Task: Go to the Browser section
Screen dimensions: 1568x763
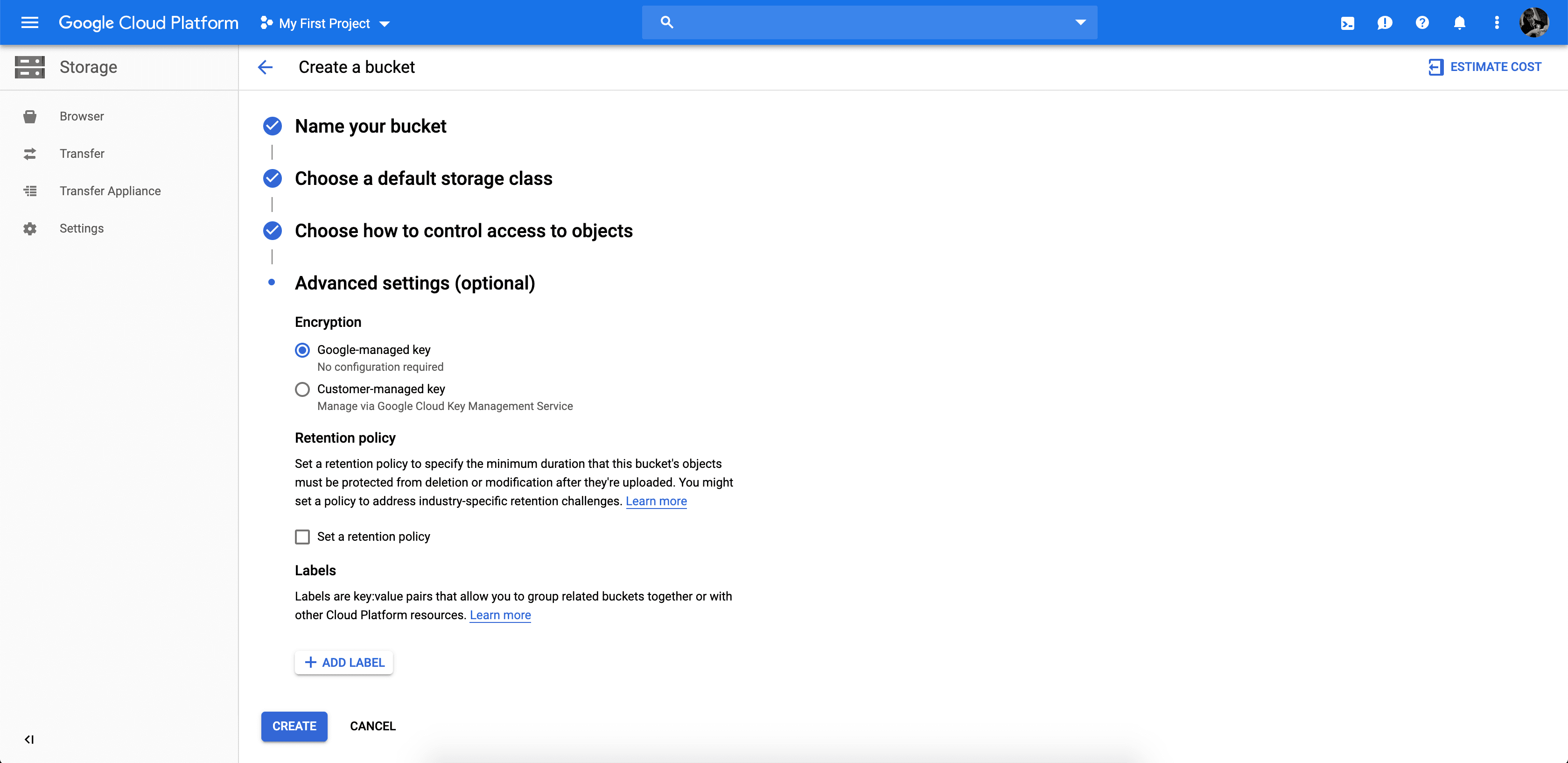Action: click(82, 116)
